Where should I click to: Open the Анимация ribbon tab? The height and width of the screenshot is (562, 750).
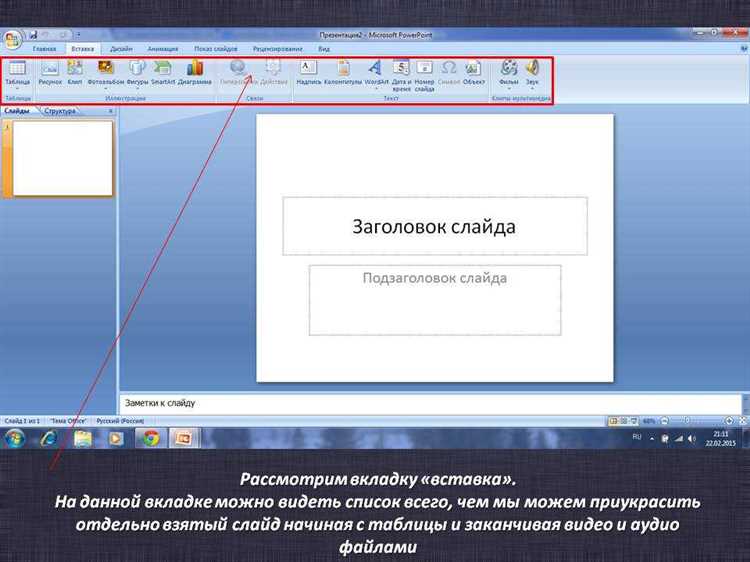(x=163, y=49)
